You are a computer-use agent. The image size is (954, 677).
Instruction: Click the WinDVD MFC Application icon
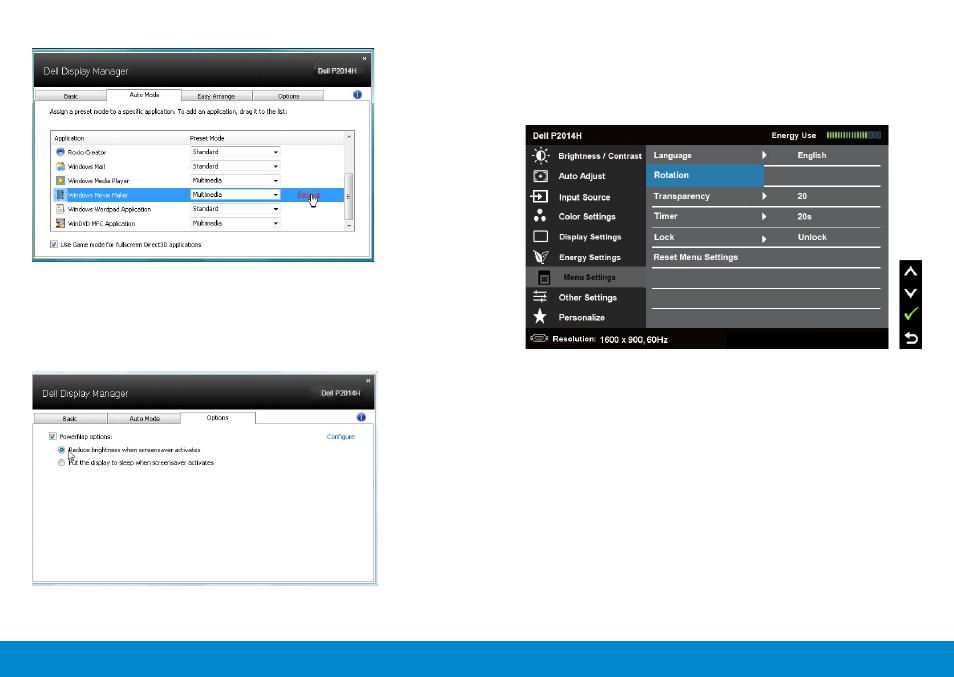pyautogui.click(x=60, y=223)
